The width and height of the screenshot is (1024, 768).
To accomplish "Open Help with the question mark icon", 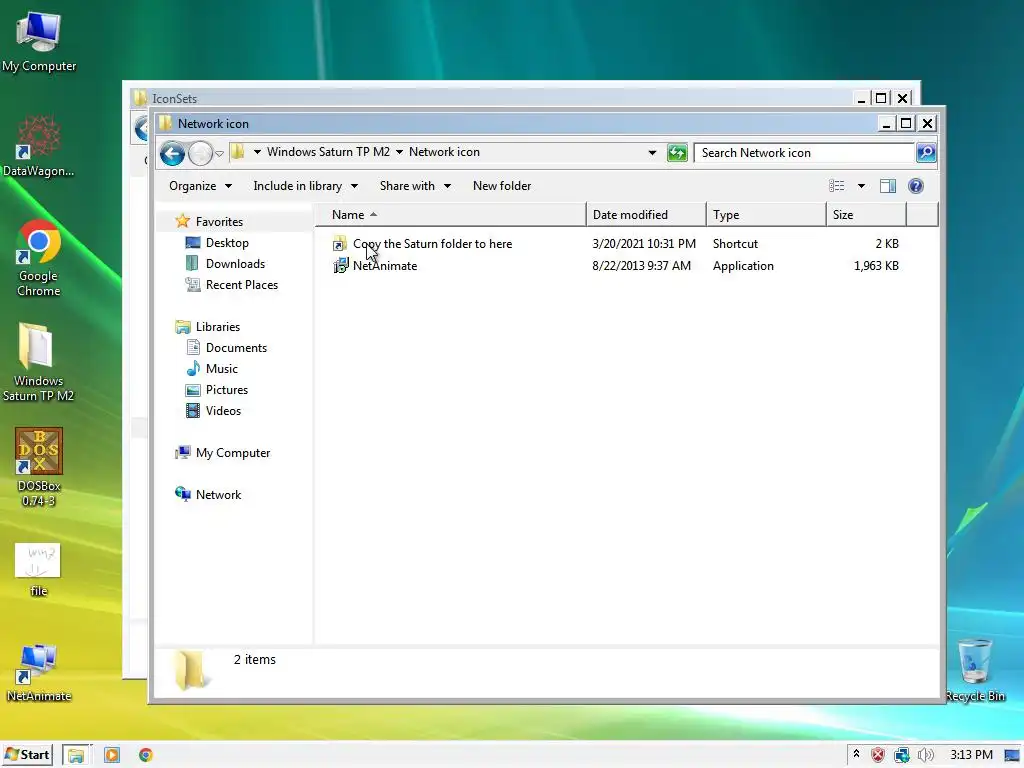I will (x=916, y=186).
